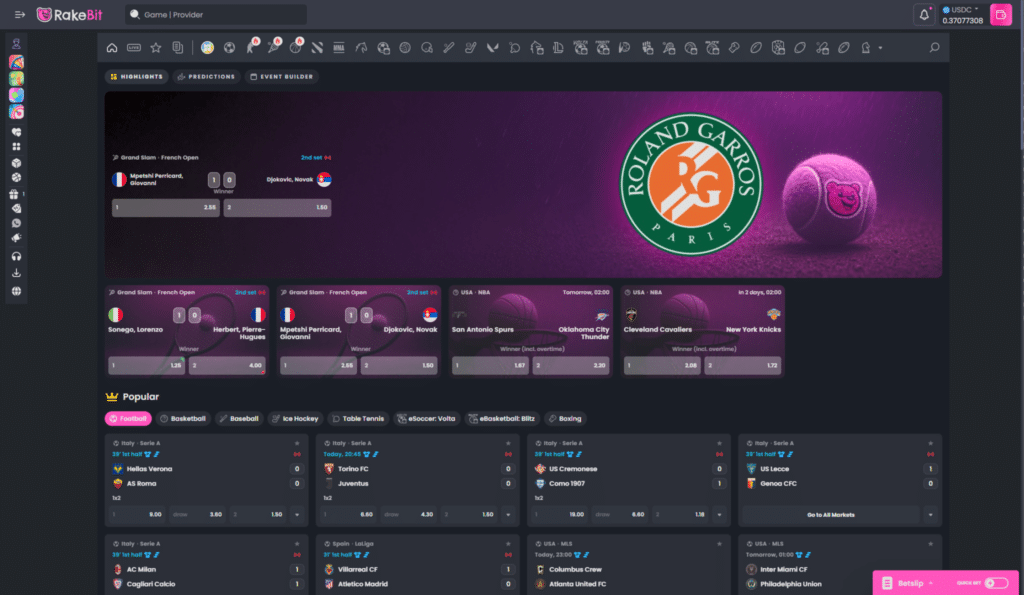The width and height of the screenshot is (1024, 595).
Task: Open the bet history slips icon
Action: click(178, 48)
